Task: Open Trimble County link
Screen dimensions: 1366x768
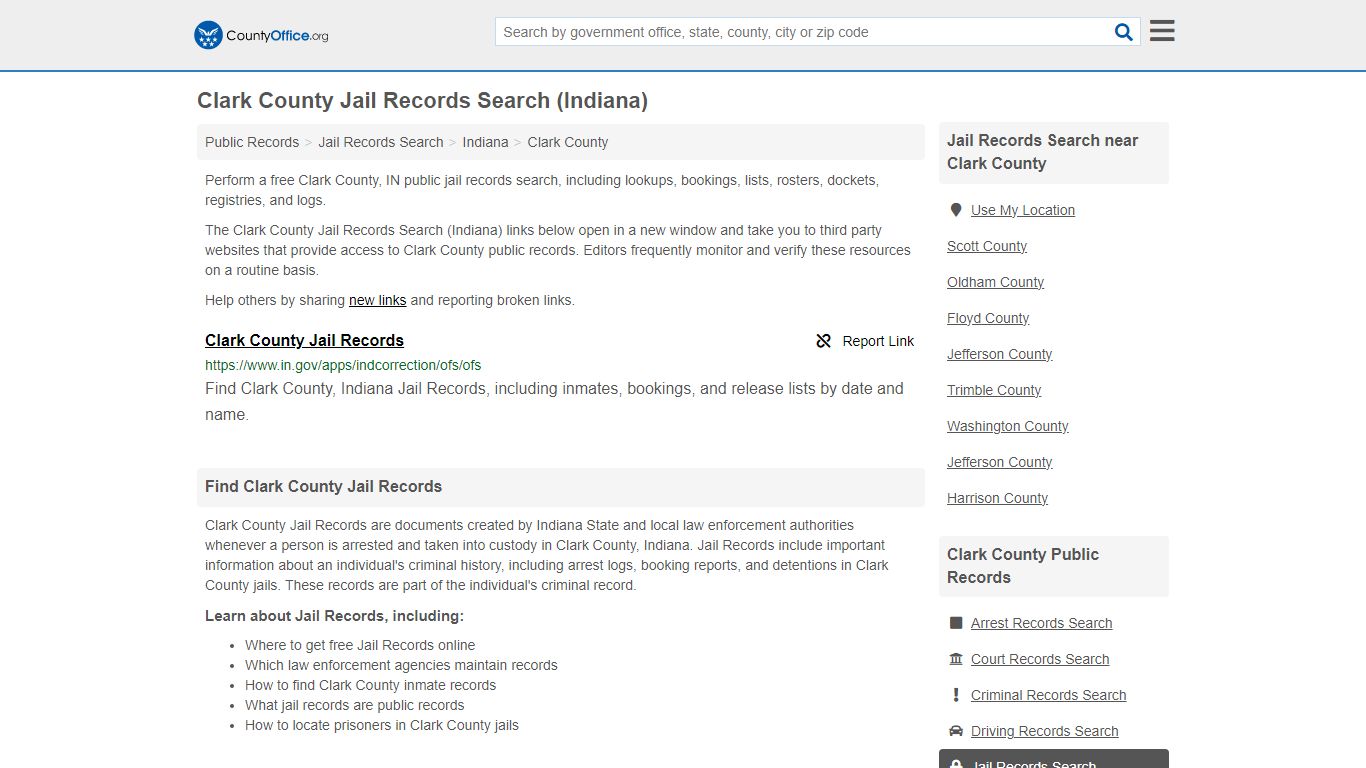Action: [994, 390]
